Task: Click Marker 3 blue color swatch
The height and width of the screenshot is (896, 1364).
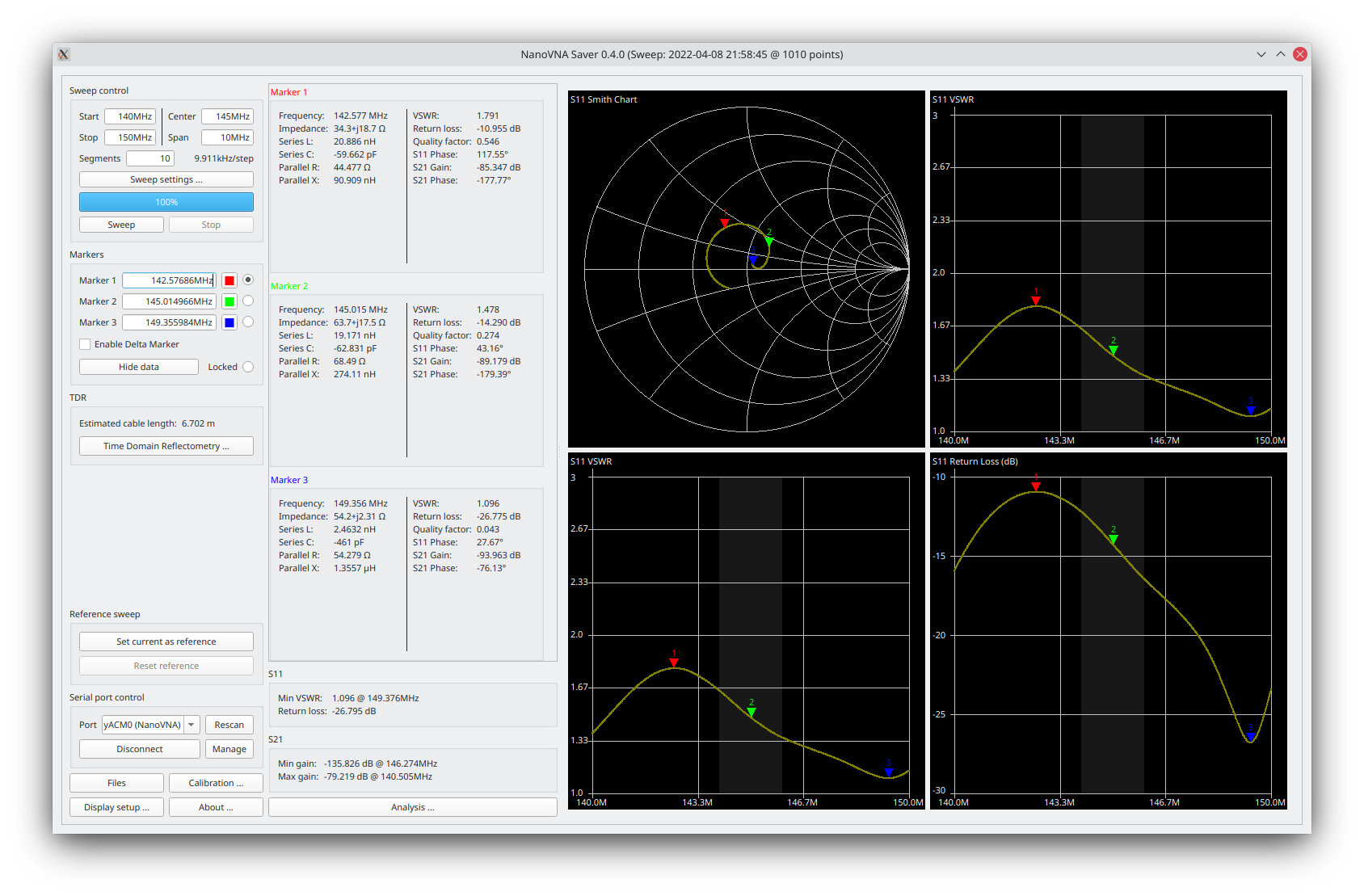Action: [229, 322]
